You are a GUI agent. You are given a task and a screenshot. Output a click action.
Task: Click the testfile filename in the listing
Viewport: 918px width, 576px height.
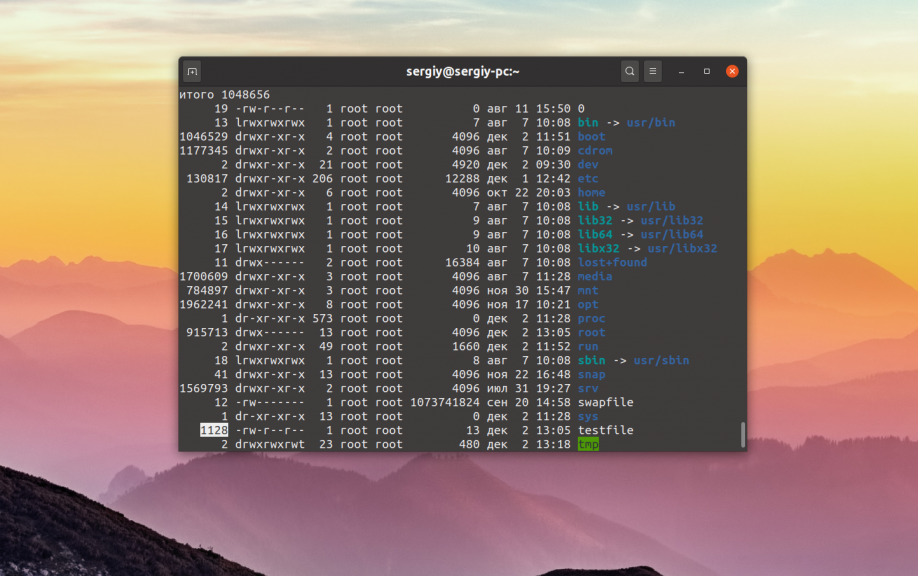[x=605, y=430]
